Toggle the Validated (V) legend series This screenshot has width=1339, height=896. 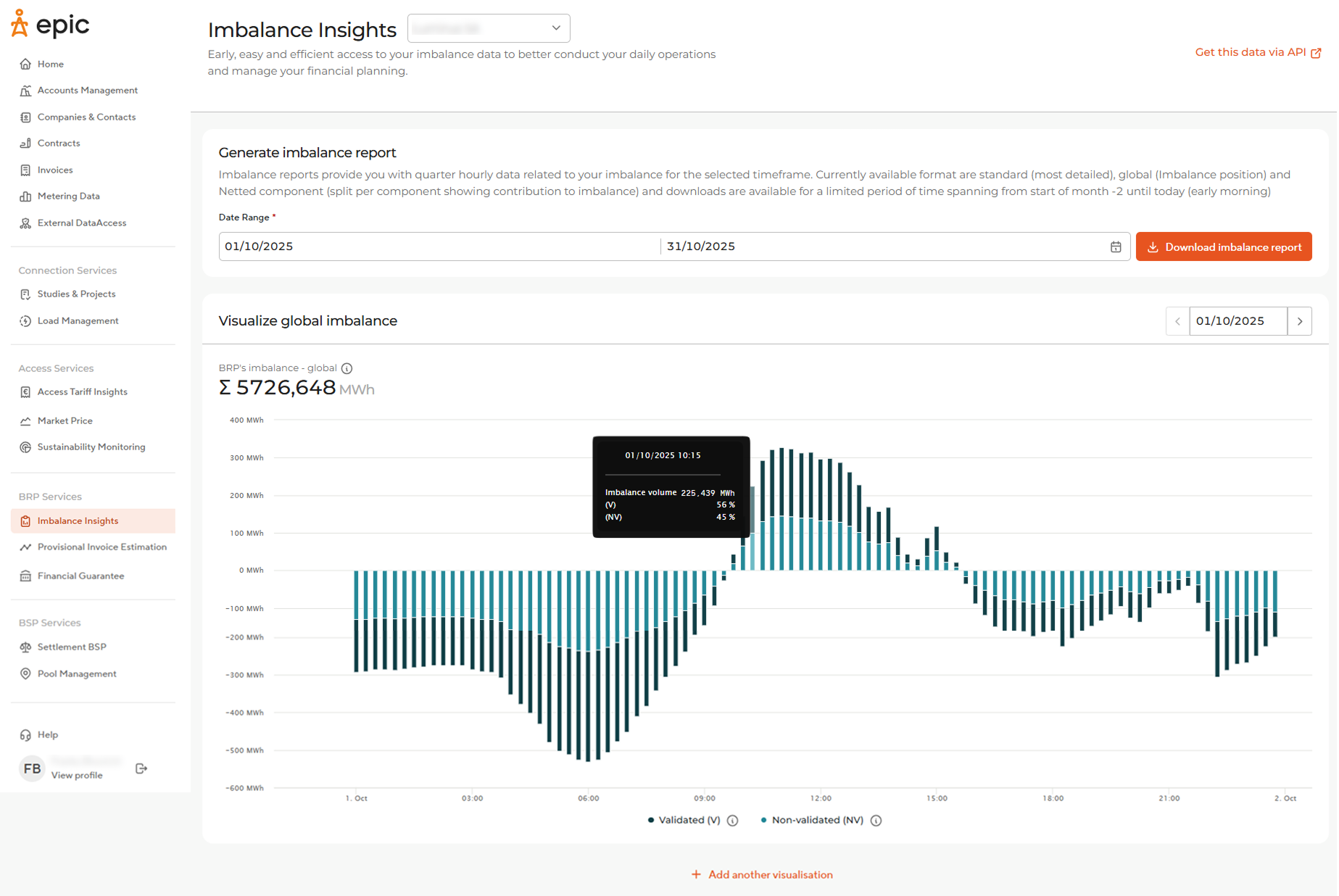683,820
